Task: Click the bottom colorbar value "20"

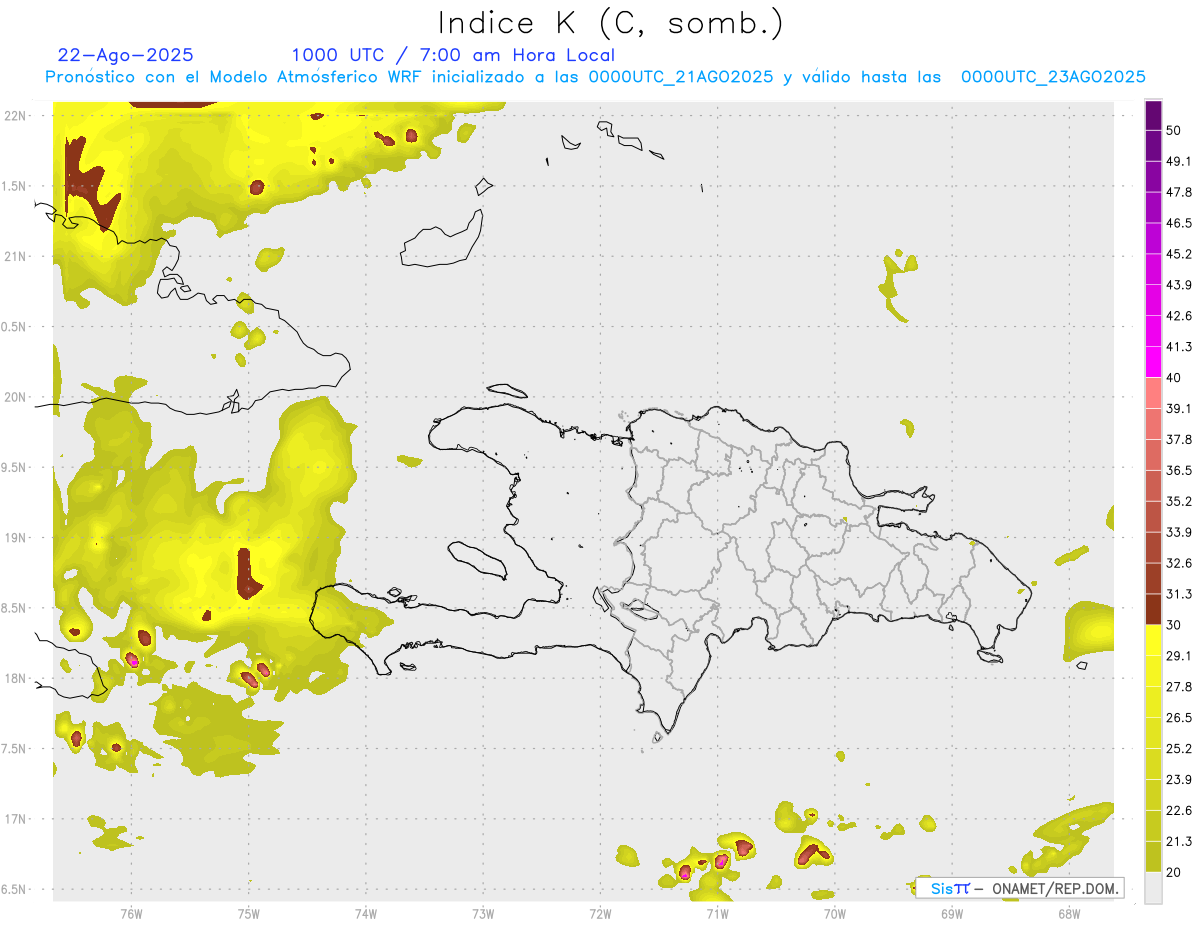Action: pyautogui.click(x=1175, y=872)
